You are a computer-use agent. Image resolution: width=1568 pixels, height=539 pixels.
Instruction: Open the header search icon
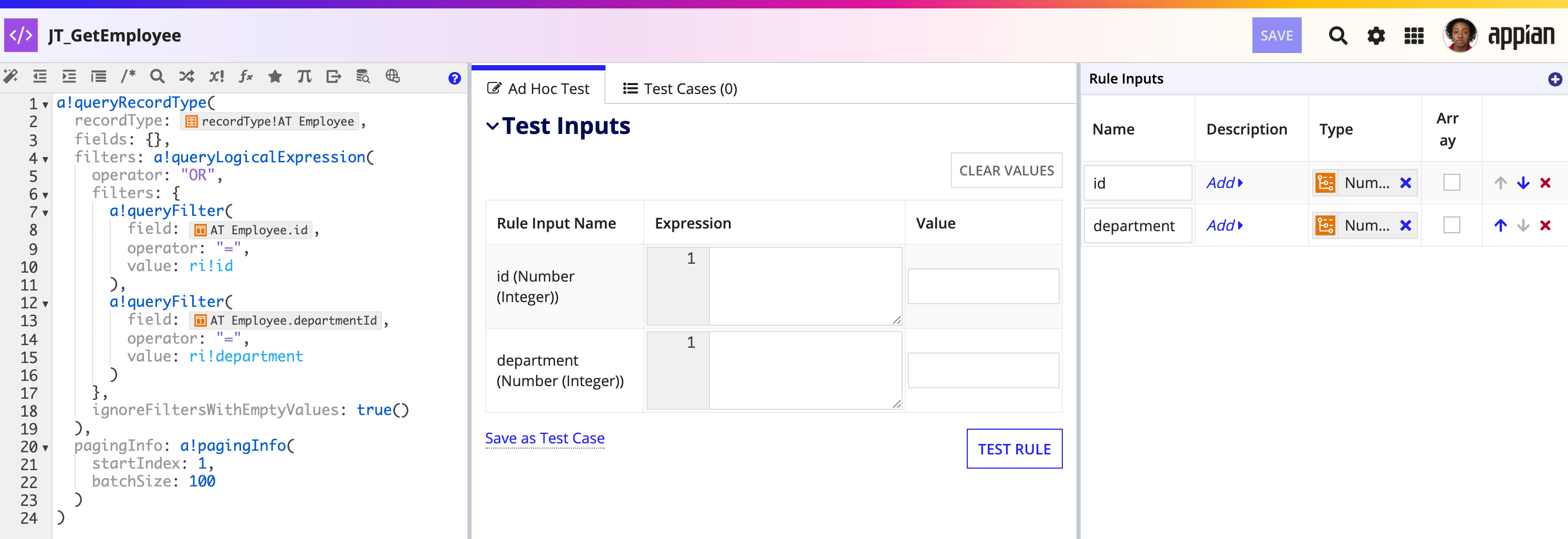1337,36
